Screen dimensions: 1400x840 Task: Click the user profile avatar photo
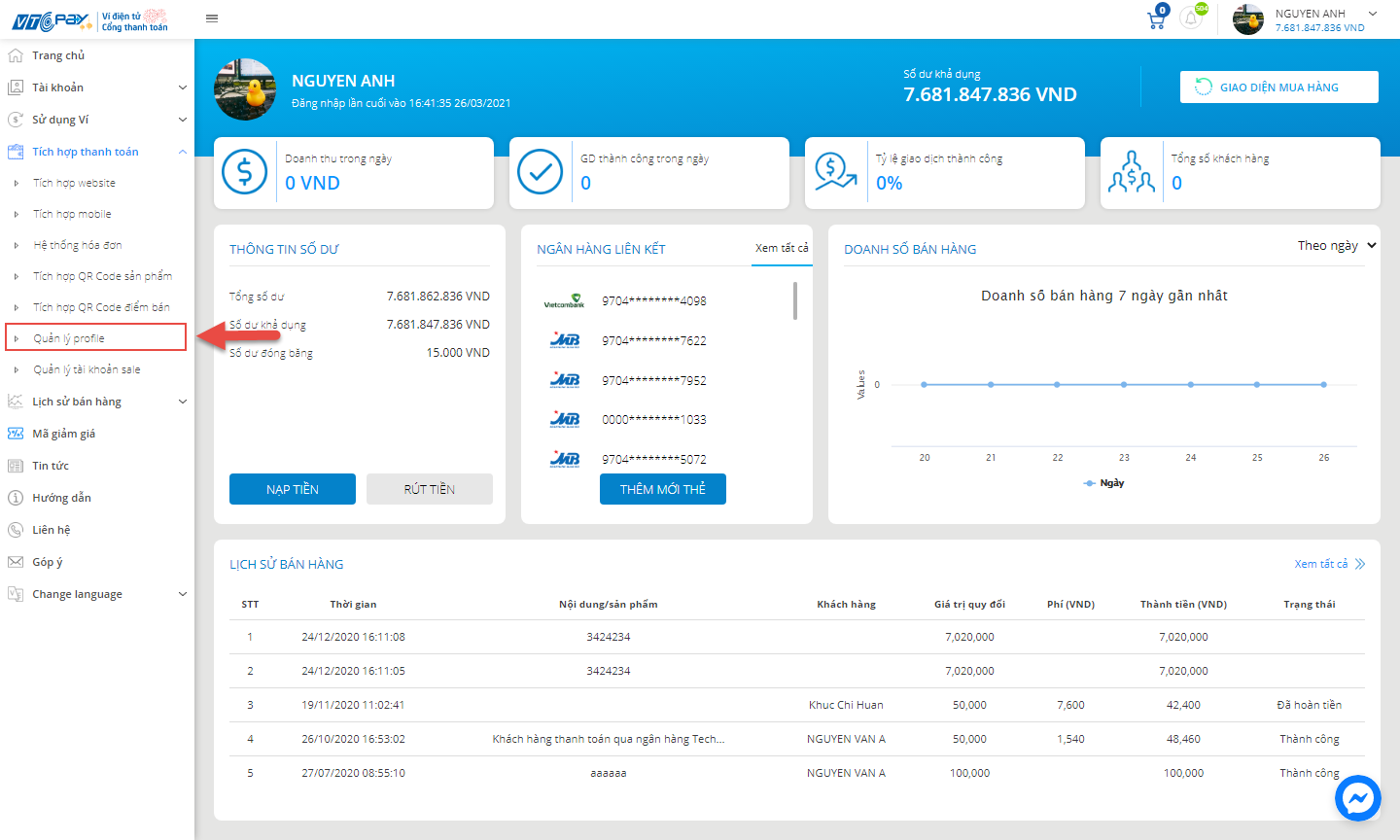(245, 89)
